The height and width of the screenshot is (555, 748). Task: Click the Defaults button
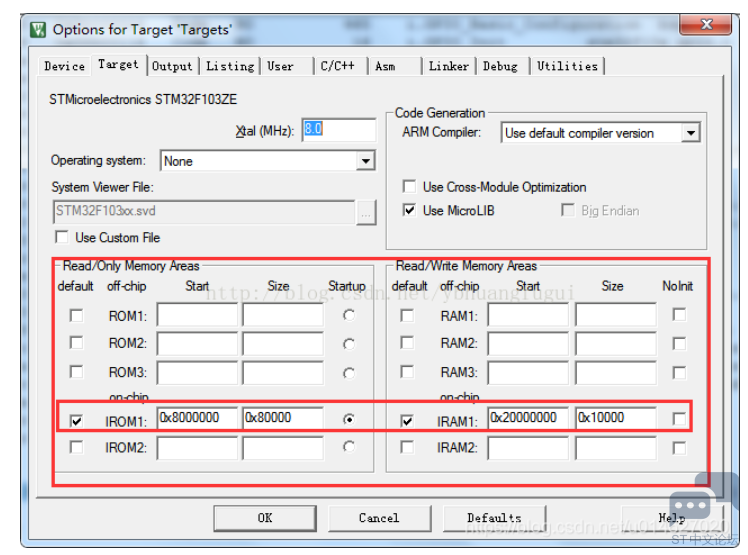click(x=494, y=518)
